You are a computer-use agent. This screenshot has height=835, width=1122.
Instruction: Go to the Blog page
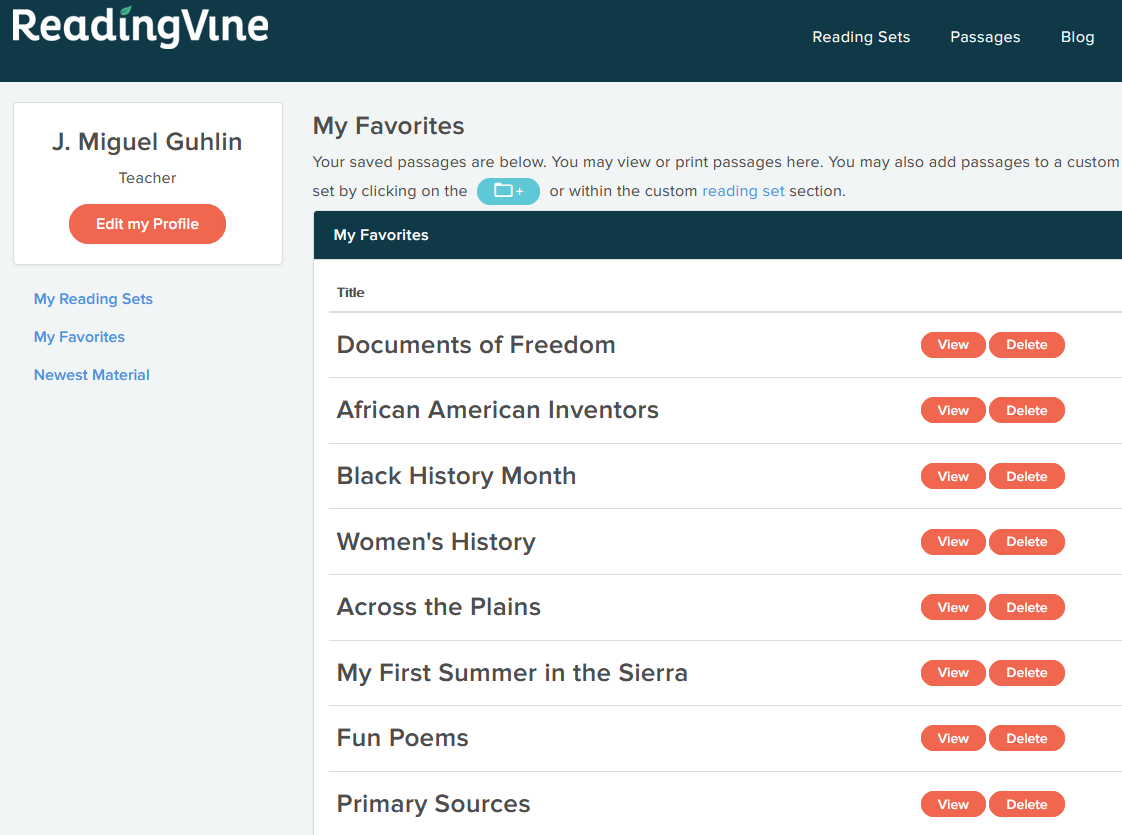coord(1077,37)
